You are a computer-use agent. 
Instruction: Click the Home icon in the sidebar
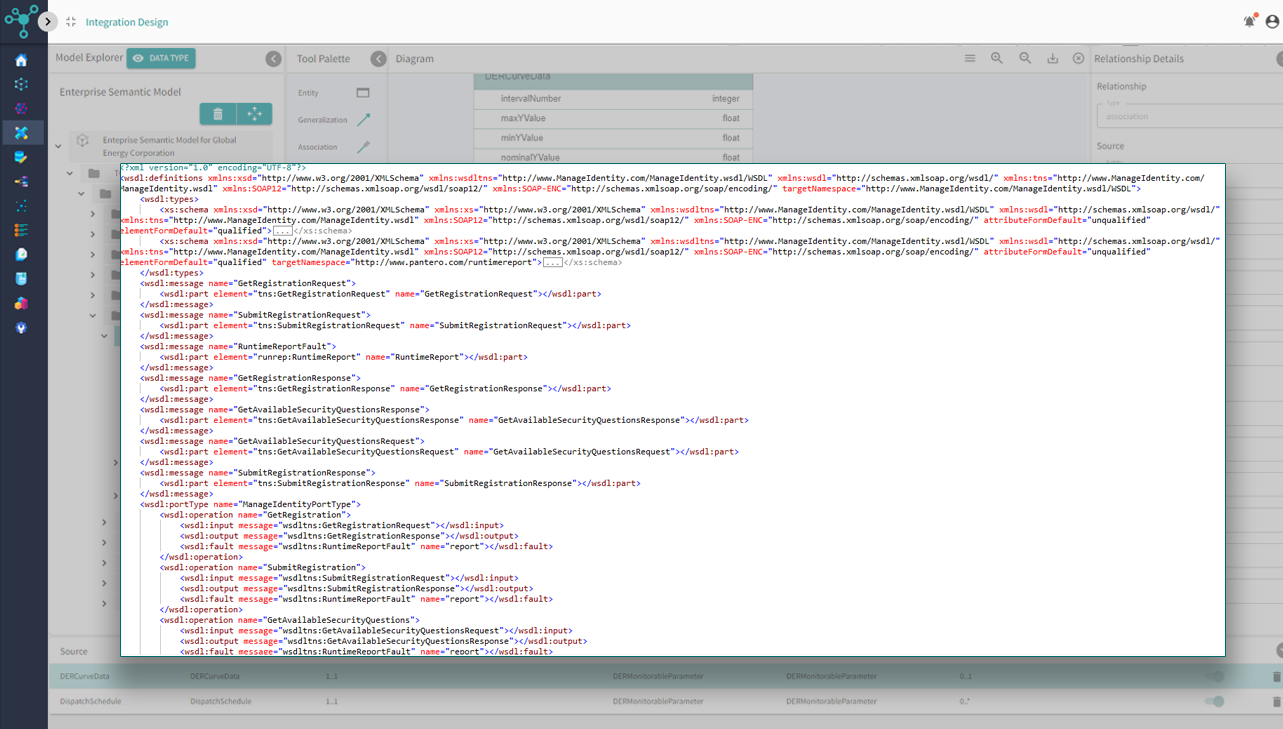[x=21, y=61]
